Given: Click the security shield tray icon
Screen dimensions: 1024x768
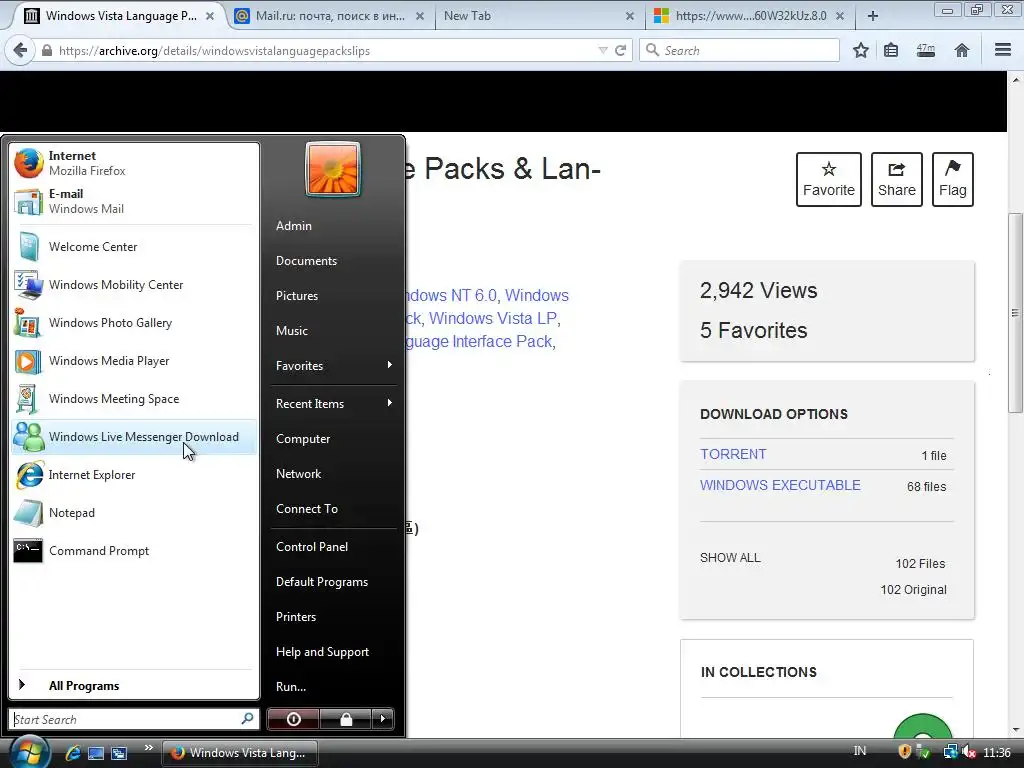Looking at the screenshot, I should 904,752.
